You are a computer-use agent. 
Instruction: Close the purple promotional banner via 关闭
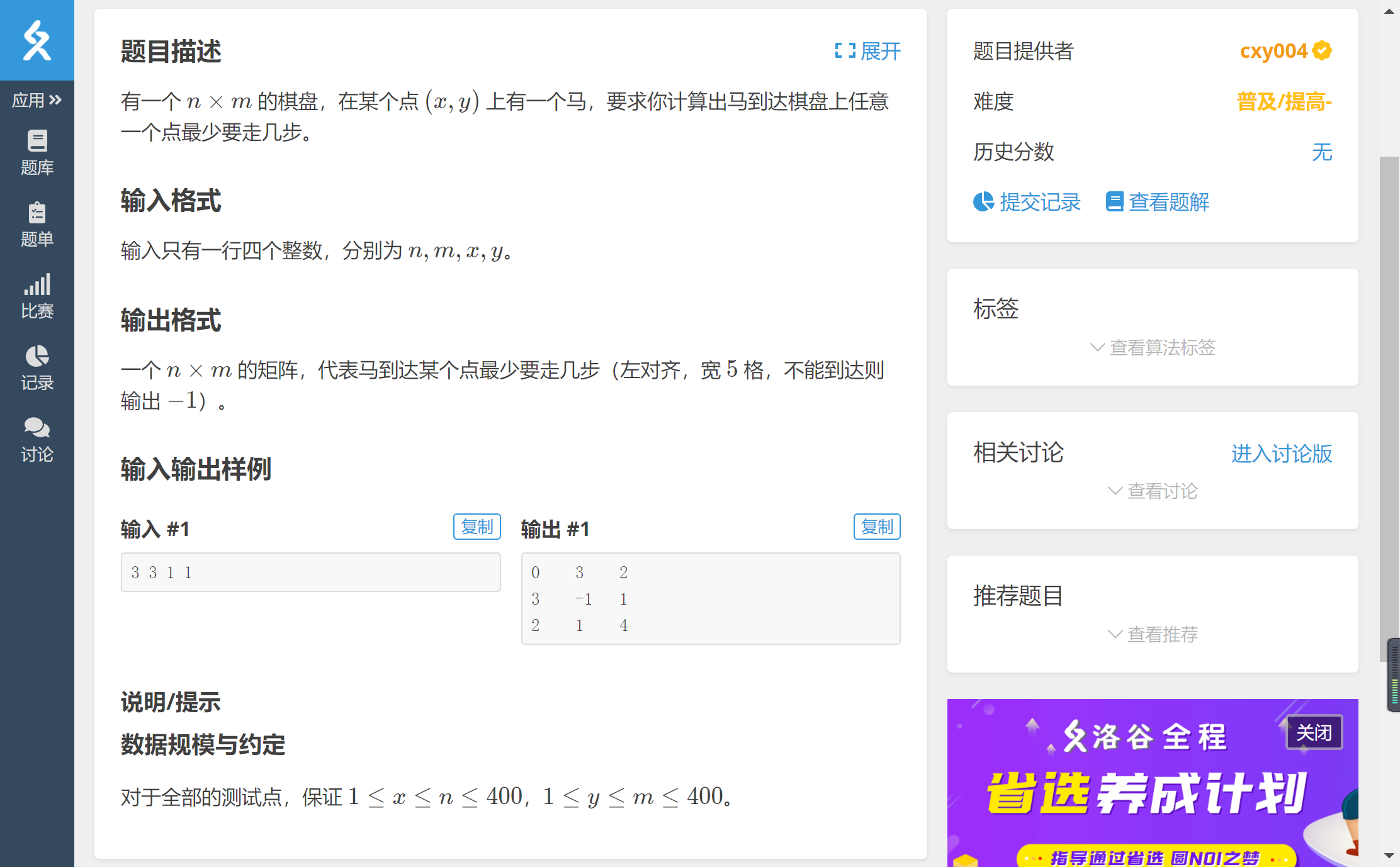[1314, 732]
